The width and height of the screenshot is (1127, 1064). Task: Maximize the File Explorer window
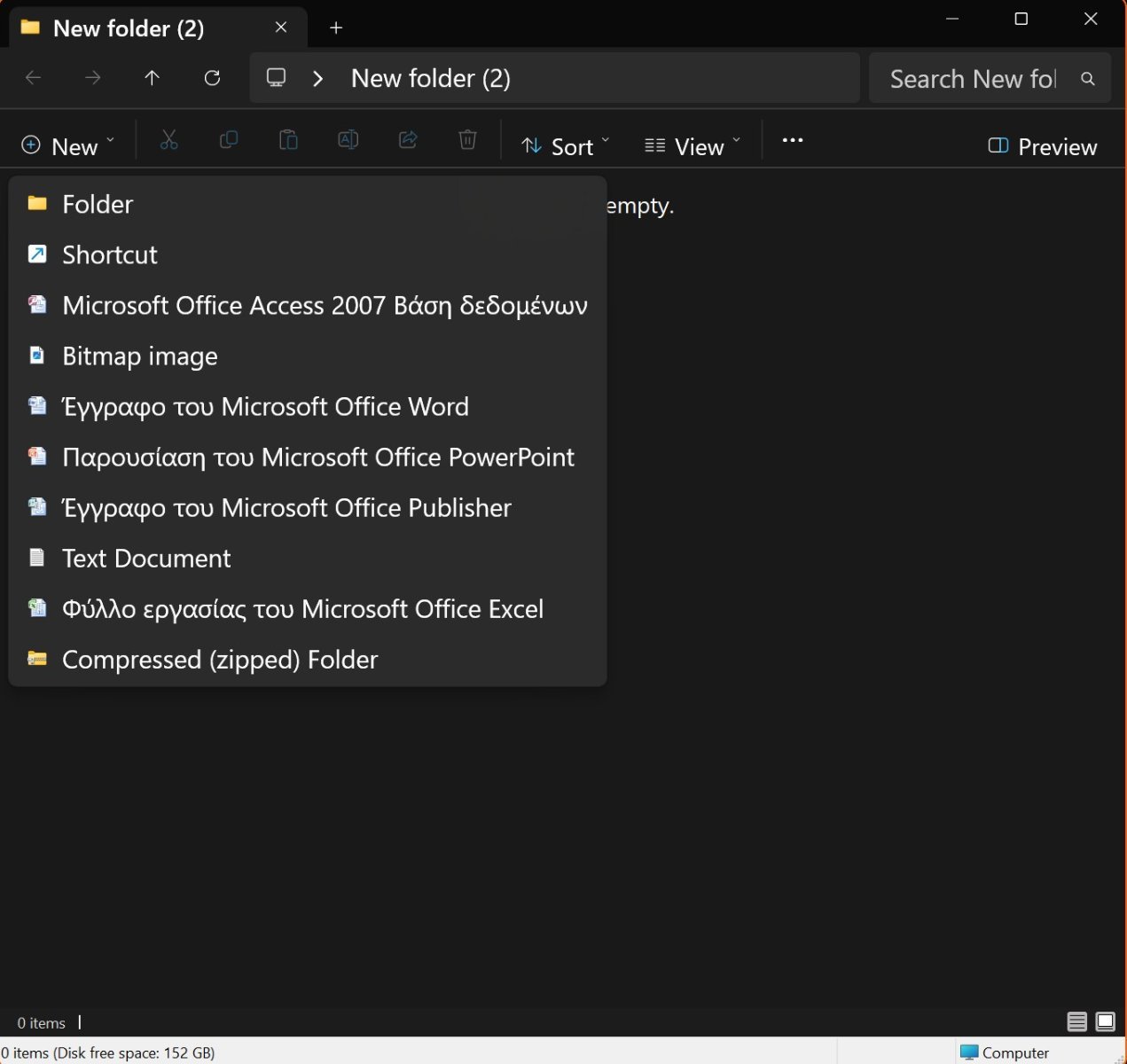(x=1021, y=19)
